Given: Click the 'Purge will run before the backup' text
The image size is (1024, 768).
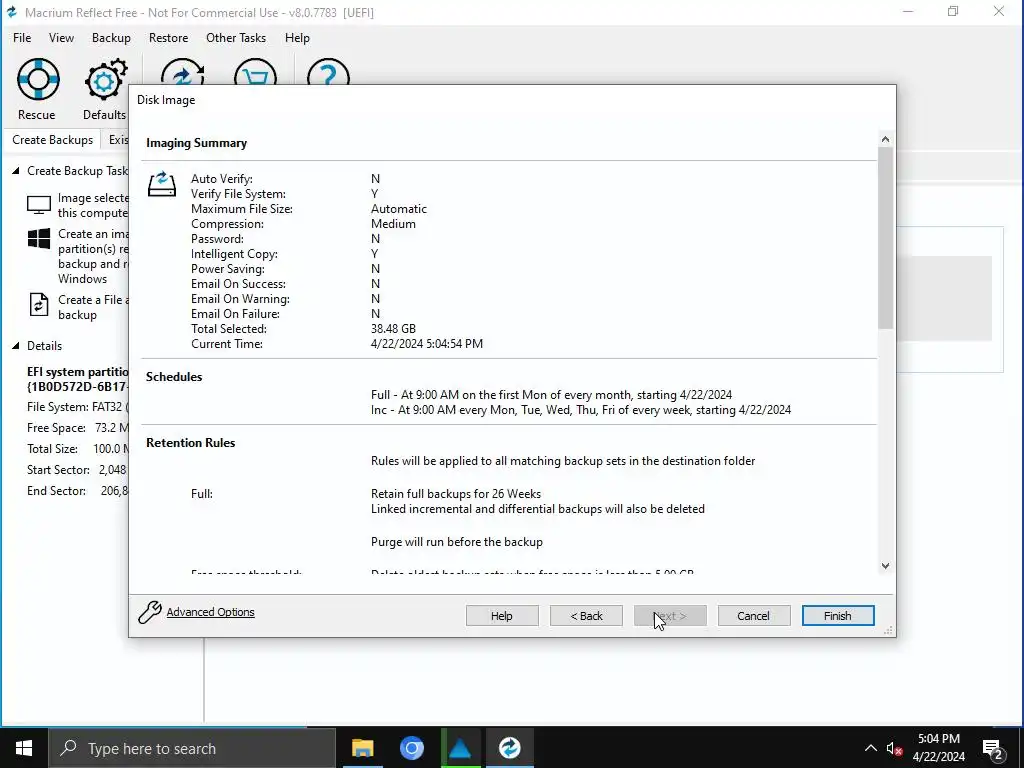Looking at the screenshot, I should pos(456,541).
